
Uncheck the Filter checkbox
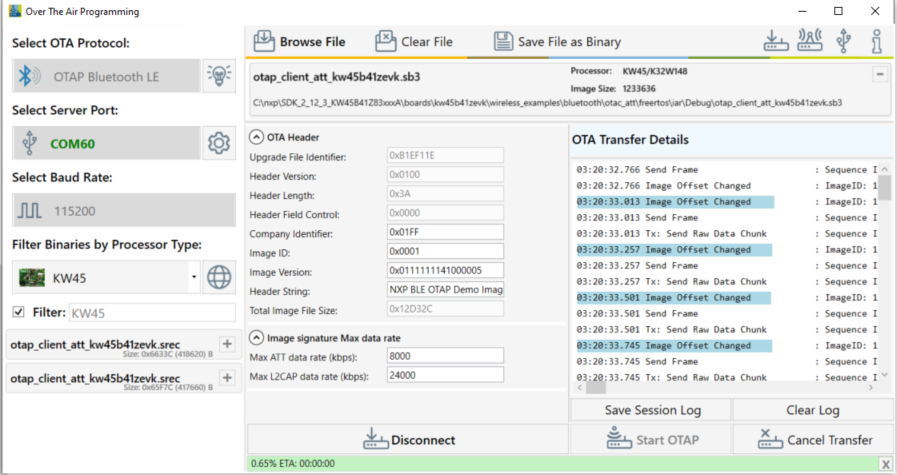pos(19,313)
